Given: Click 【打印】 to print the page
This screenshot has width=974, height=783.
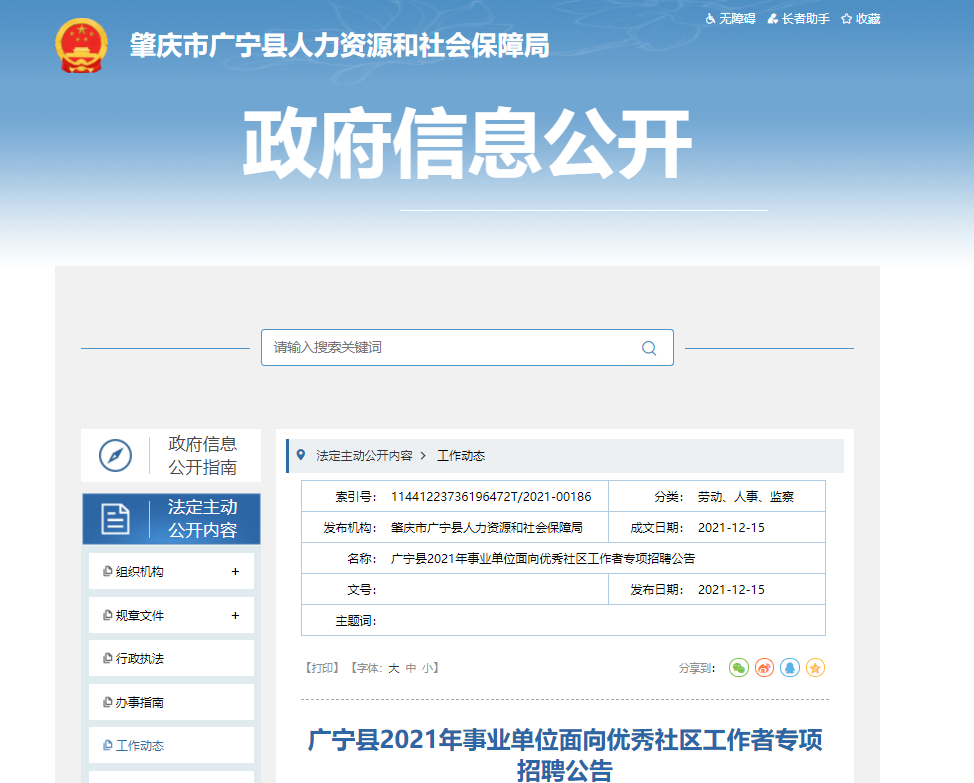Looking at the screenshot, I should click(323, 668).
